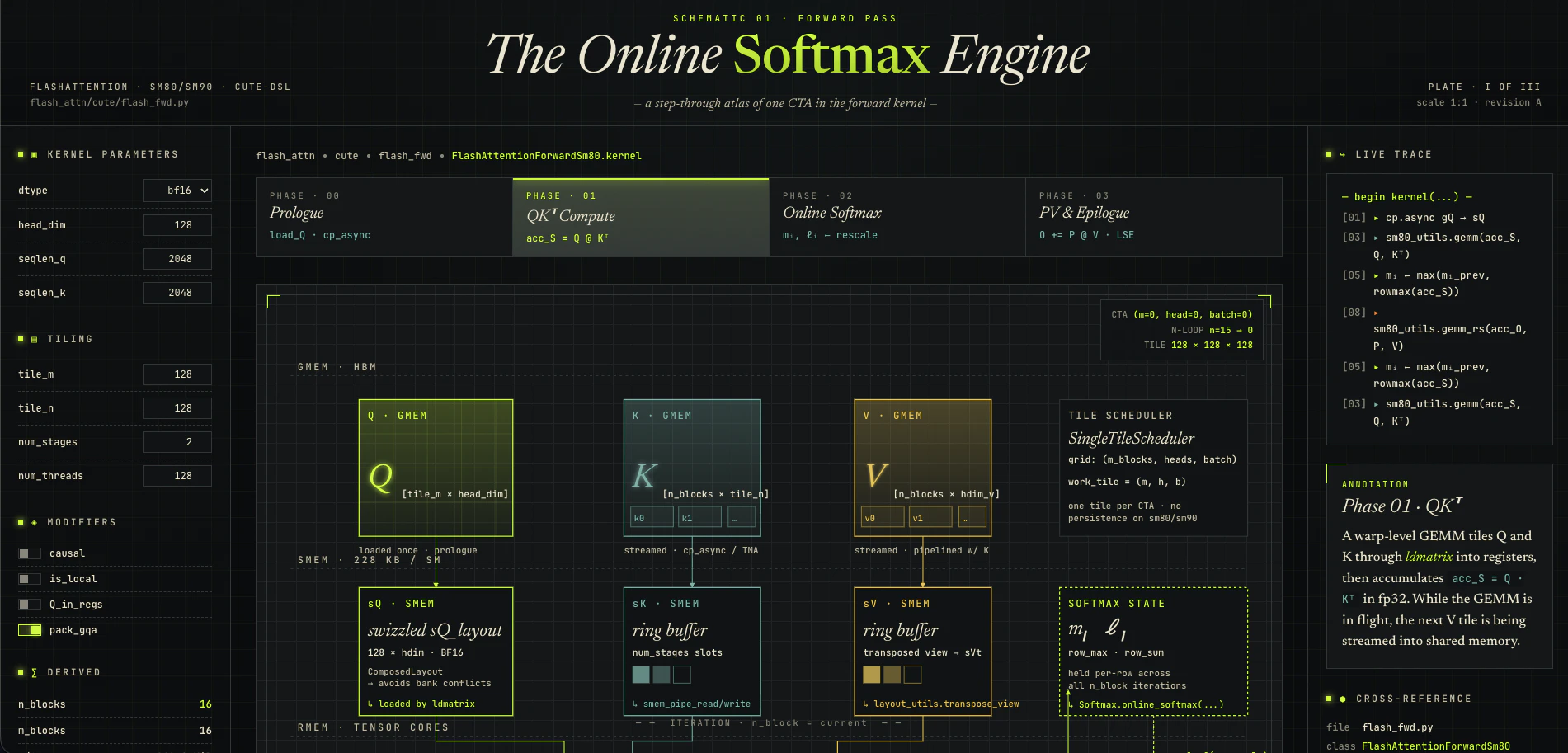
Task: Click first filled sV ring buffer slot
Action: (x=872, y=675)
